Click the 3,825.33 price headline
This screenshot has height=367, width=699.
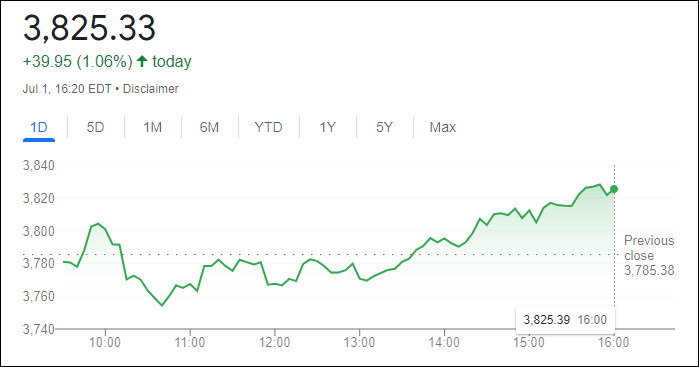click(89, 28)
